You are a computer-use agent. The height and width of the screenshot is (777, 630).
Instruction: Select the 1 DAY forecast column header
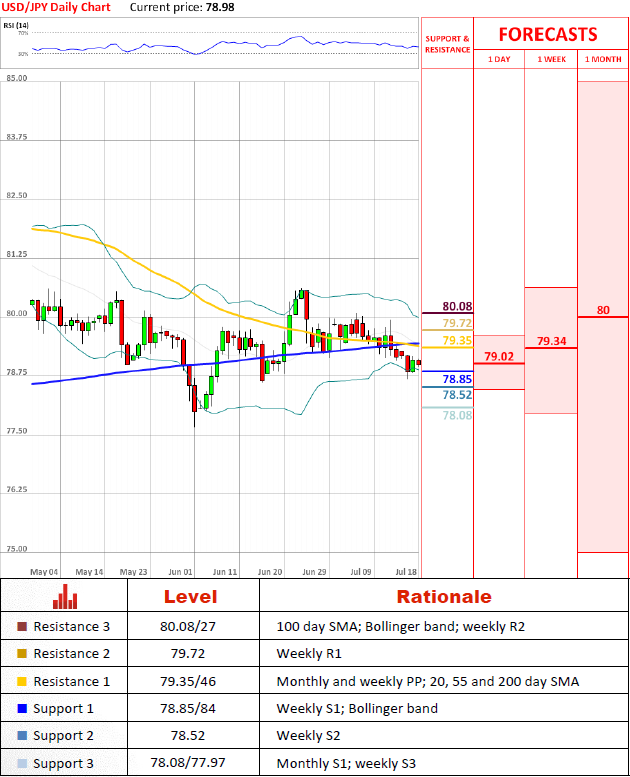(x=499, y=59)
